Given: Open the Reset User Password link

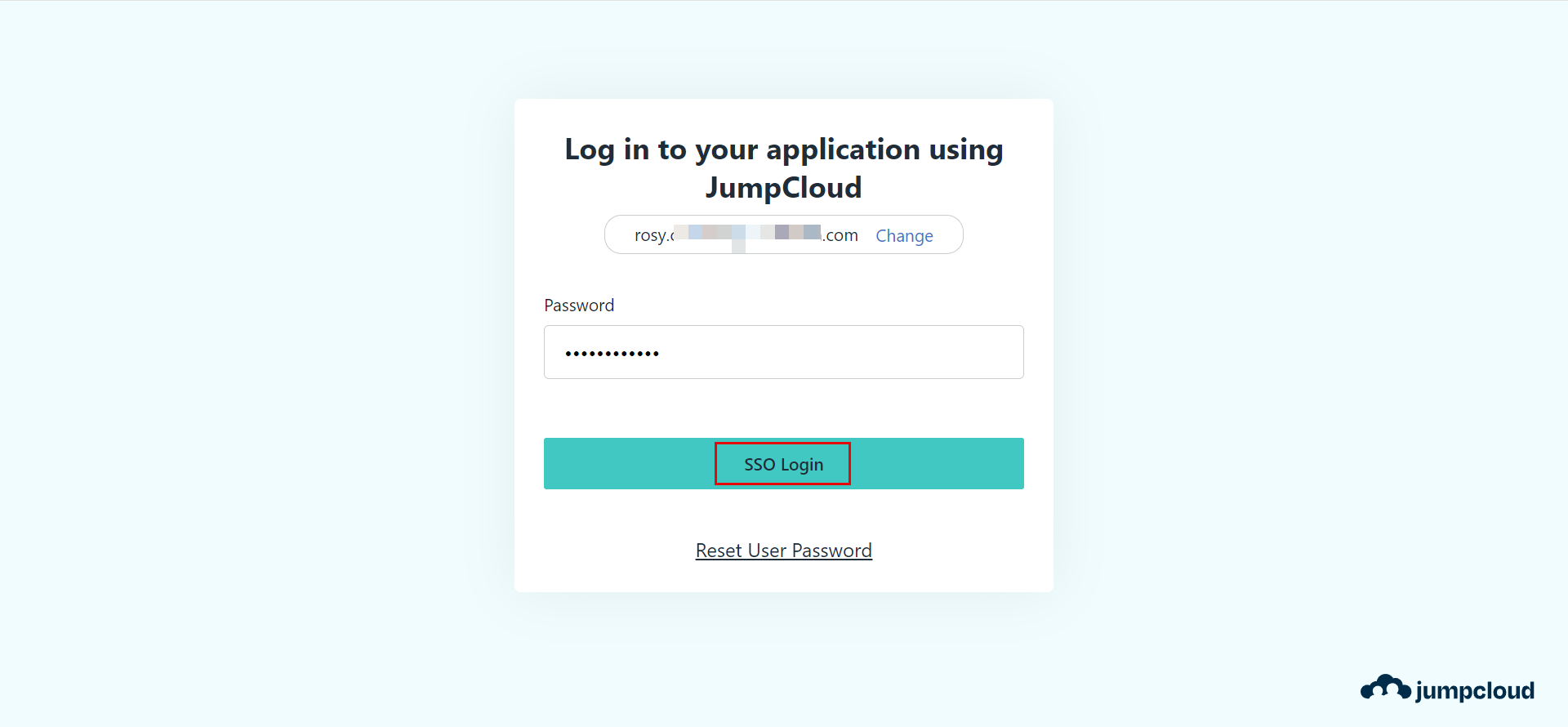Looking at the screenshot, I should tap(783, 551).
